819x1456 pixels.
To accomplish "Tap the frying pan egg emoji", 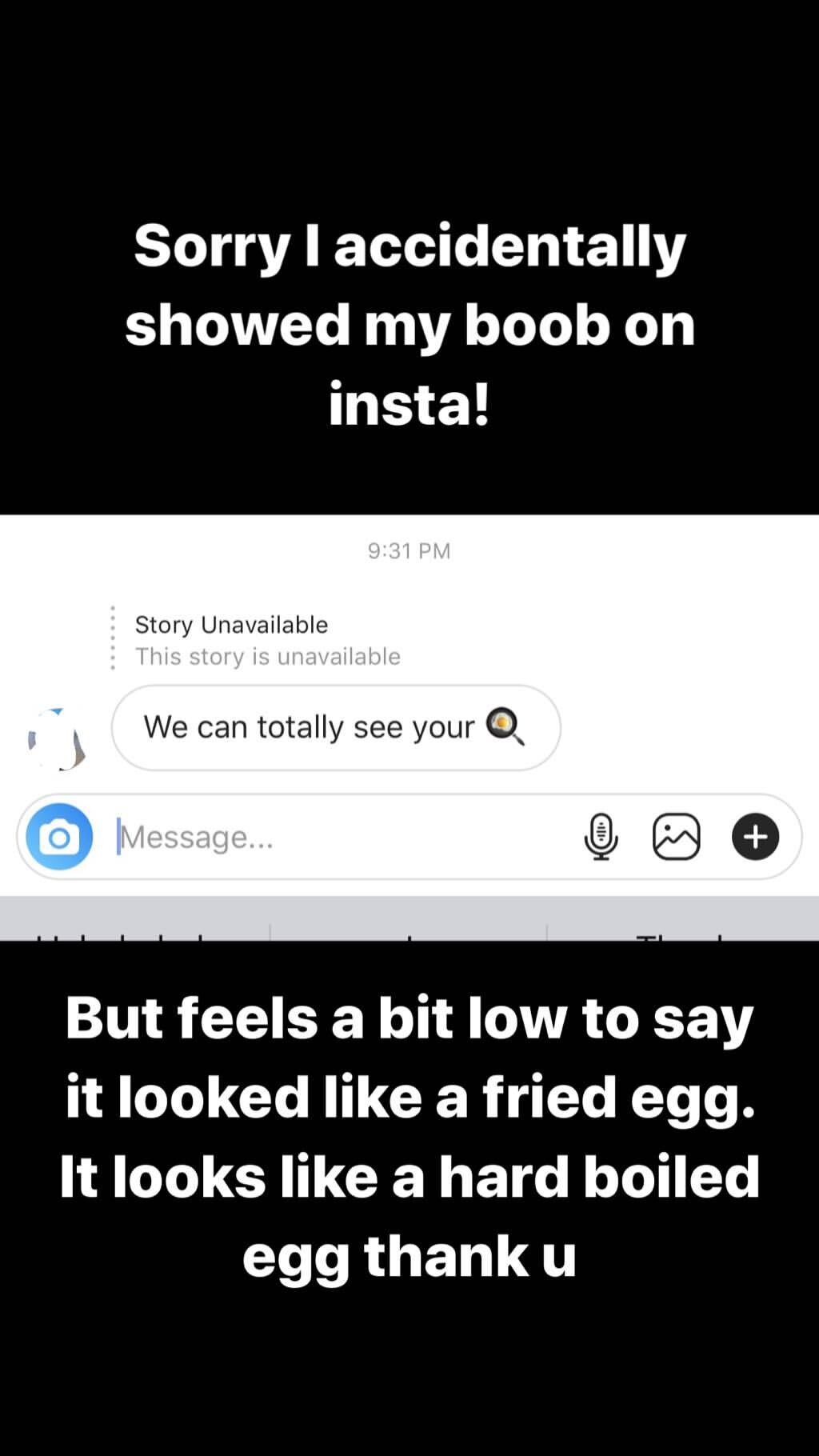I will 505,727.
